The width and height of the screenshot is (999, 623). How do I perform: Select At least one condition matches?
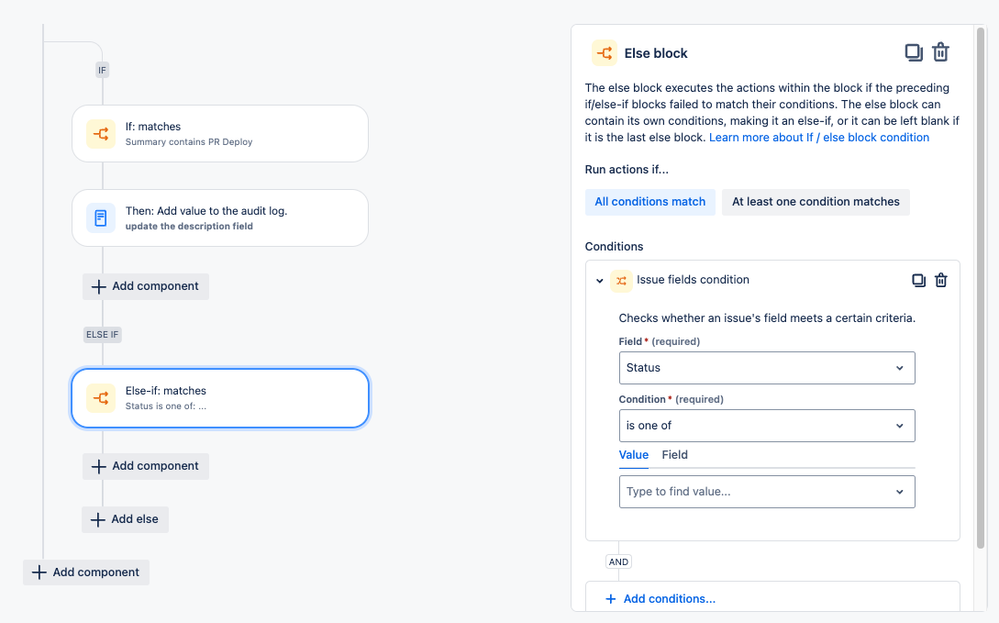pos(815,202)
